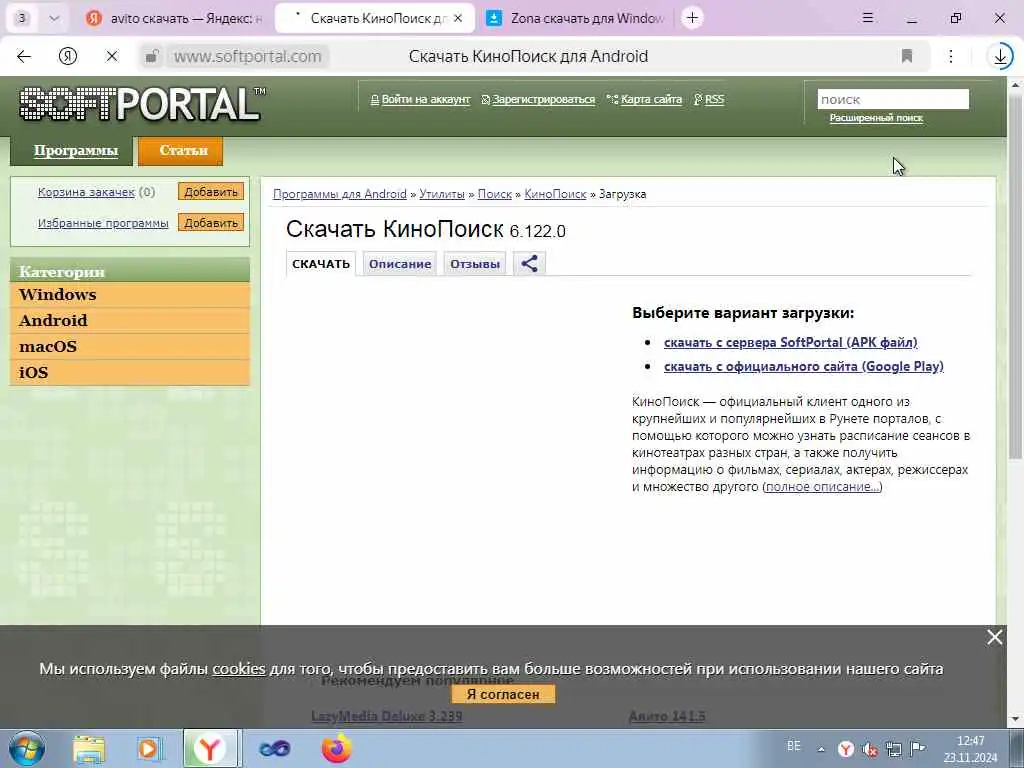The height and width of the screenshot is (768, 1024).
Task: Click the SoftPortal logo
Action: tap(142, 104)
